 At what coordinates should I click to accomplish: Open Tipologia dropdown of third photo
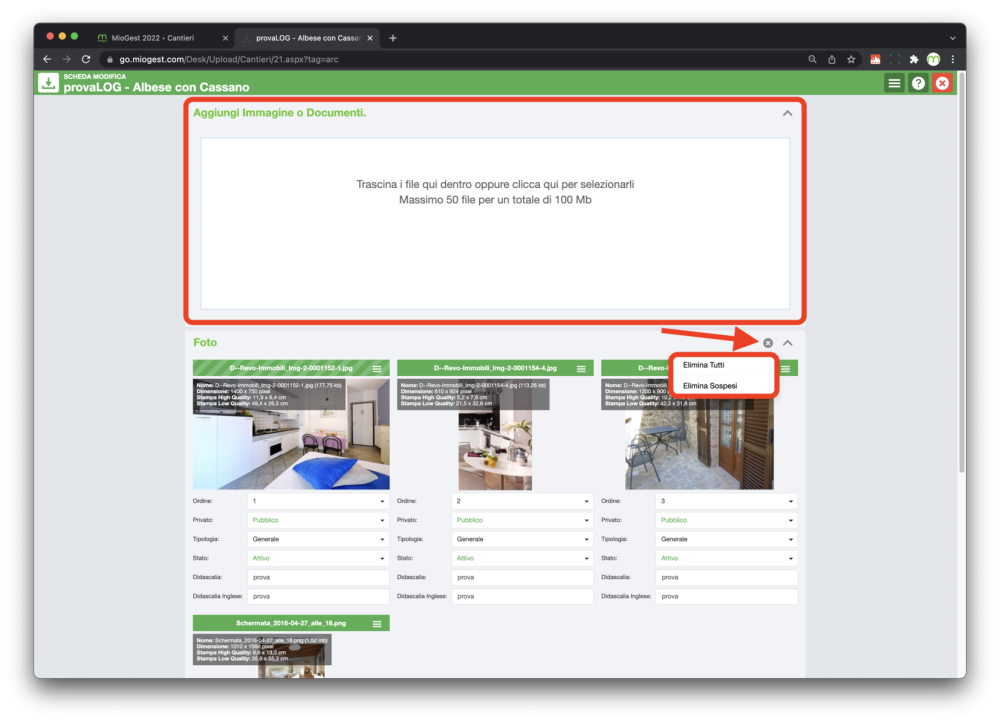click(726, 539)
